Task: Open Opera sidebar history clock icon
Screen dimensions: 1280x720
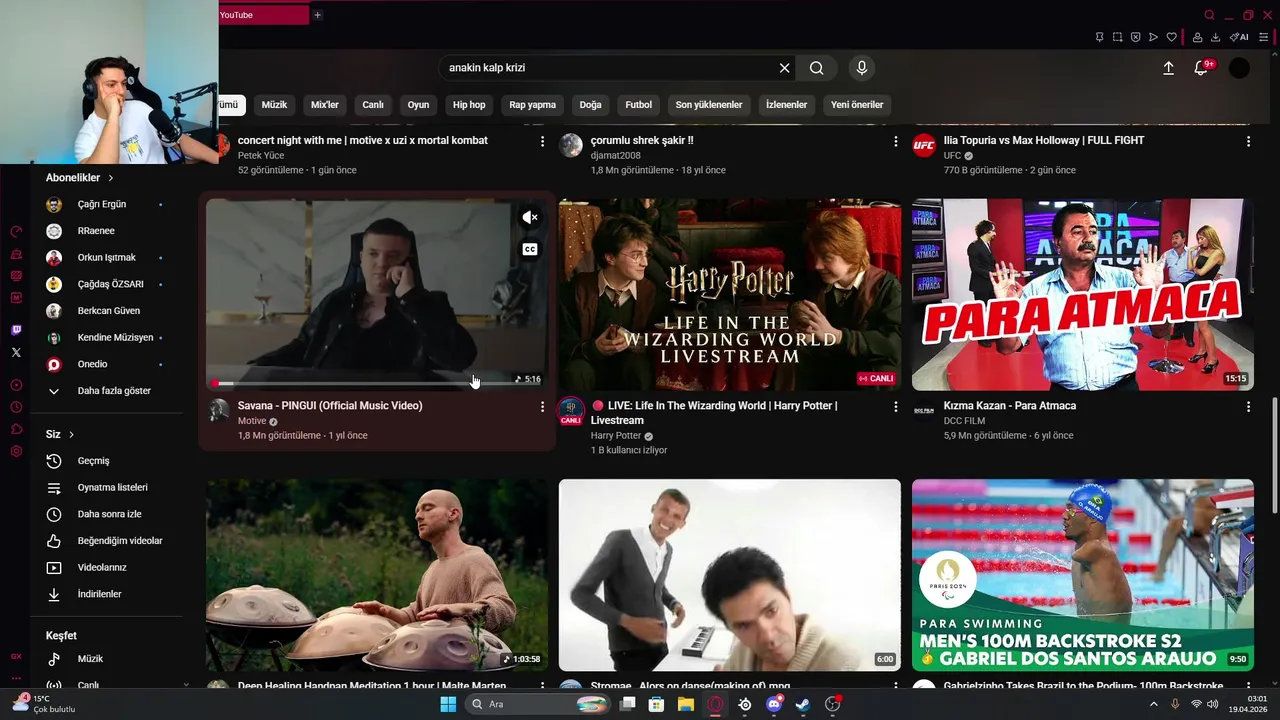Action: [16, 407]
